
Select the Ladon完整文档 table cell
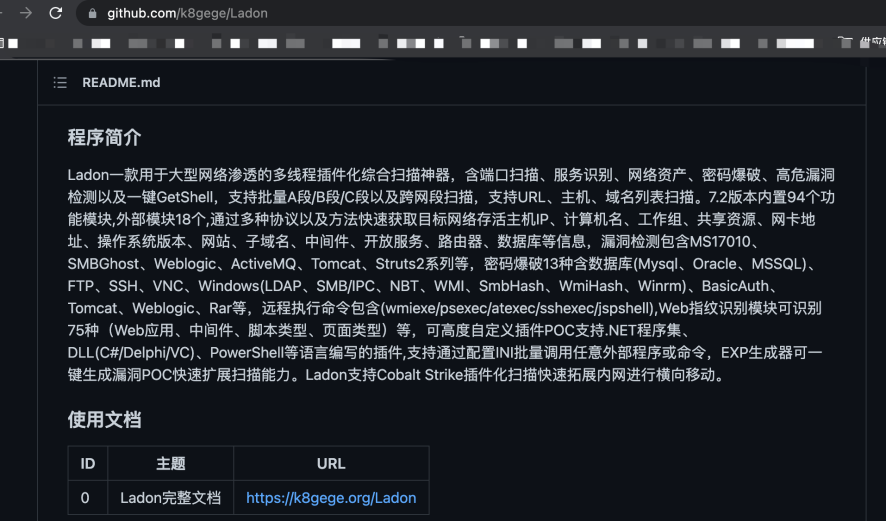(x=171, y=498)
